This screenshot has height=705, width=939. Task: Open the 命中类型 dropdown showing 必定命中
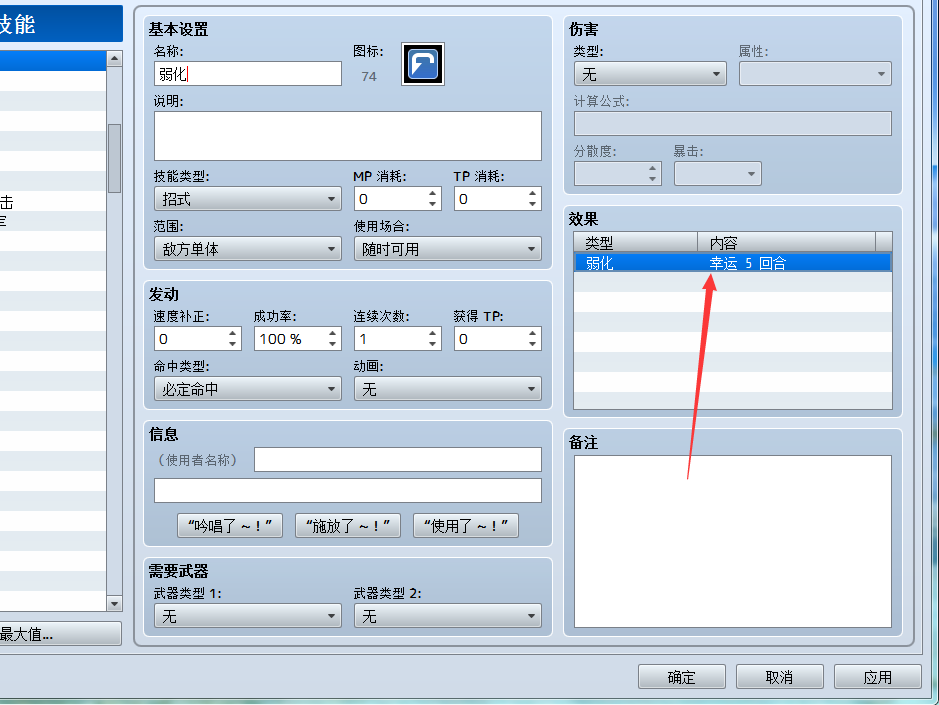point(247,389)
